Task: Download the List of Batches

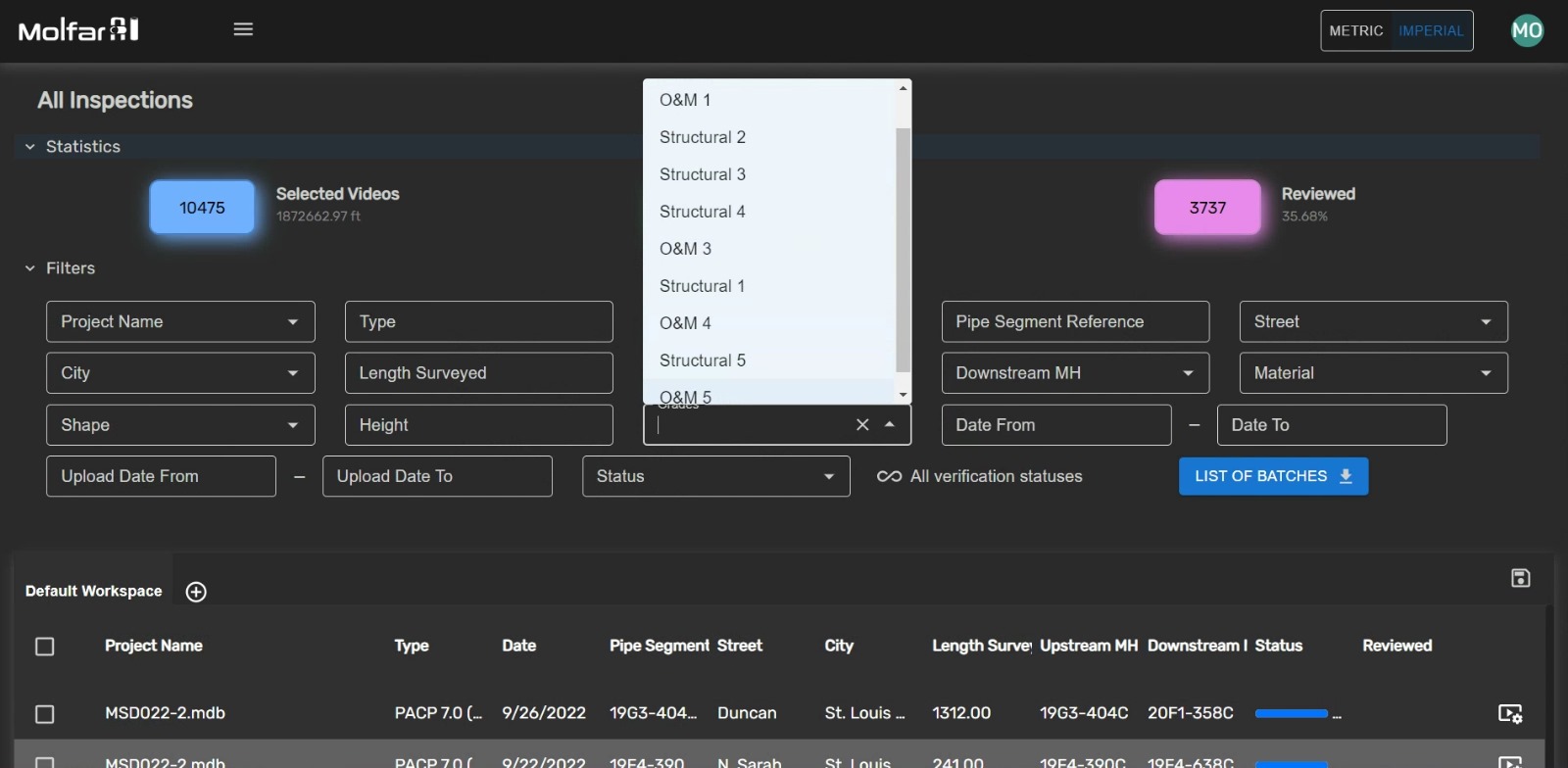Action: coord(1273,476)
